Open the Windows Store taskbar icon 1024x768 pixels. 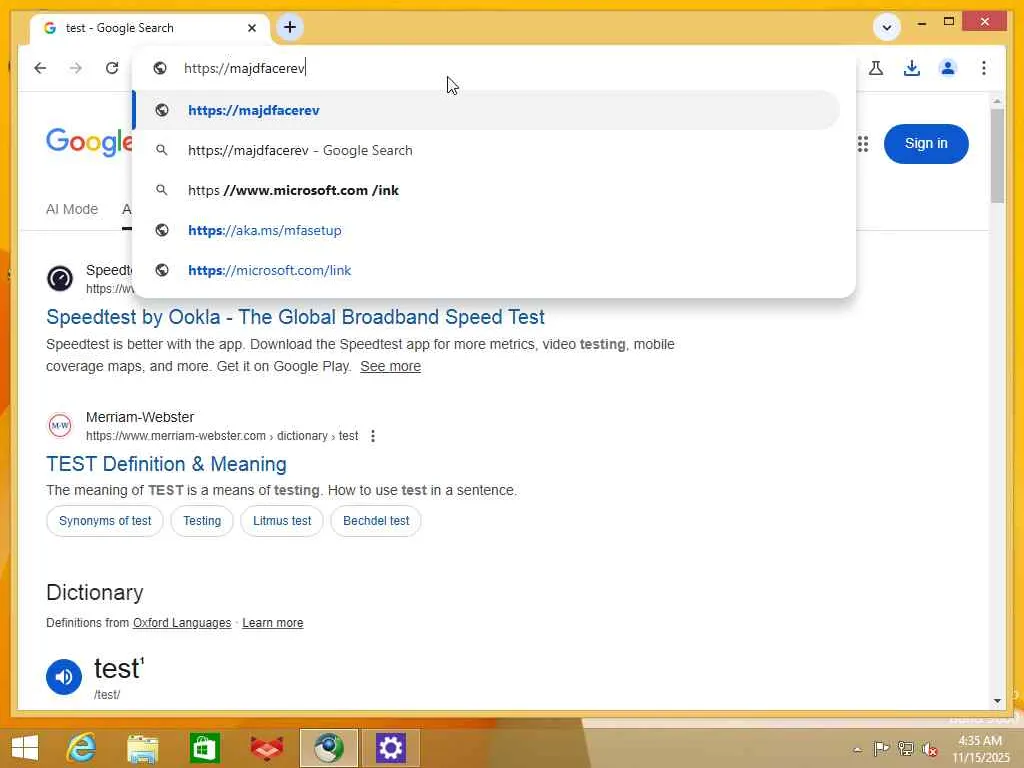pos(204,748)
